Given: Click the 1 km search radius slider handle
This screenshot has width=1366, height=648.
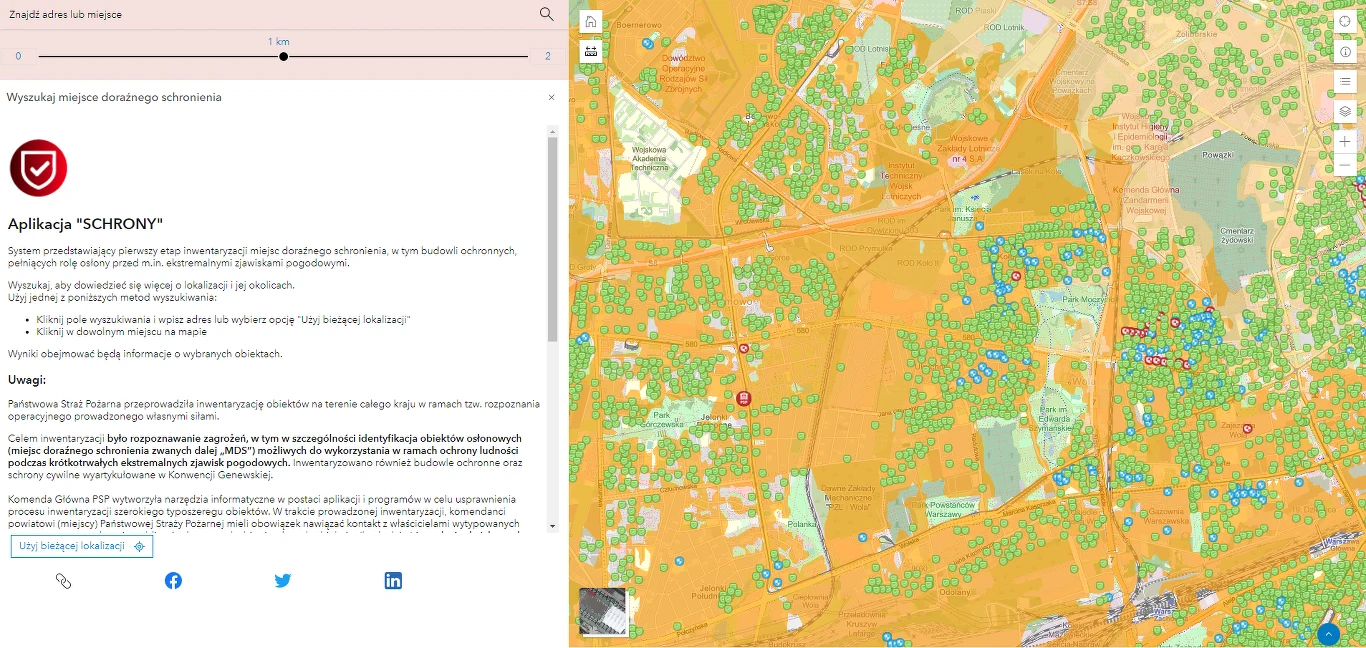Looking at the screenshot, I should click(x=284, y=57).
